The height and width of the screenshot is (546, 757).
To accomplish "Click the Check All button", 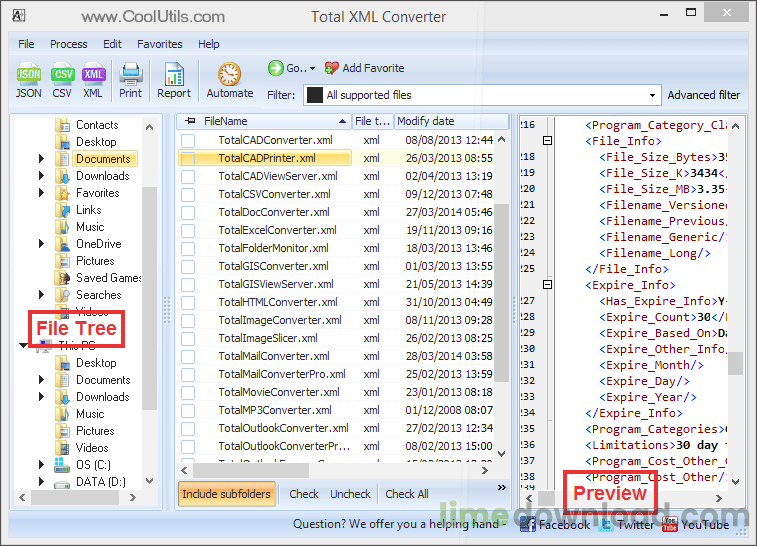I will 407,494.
